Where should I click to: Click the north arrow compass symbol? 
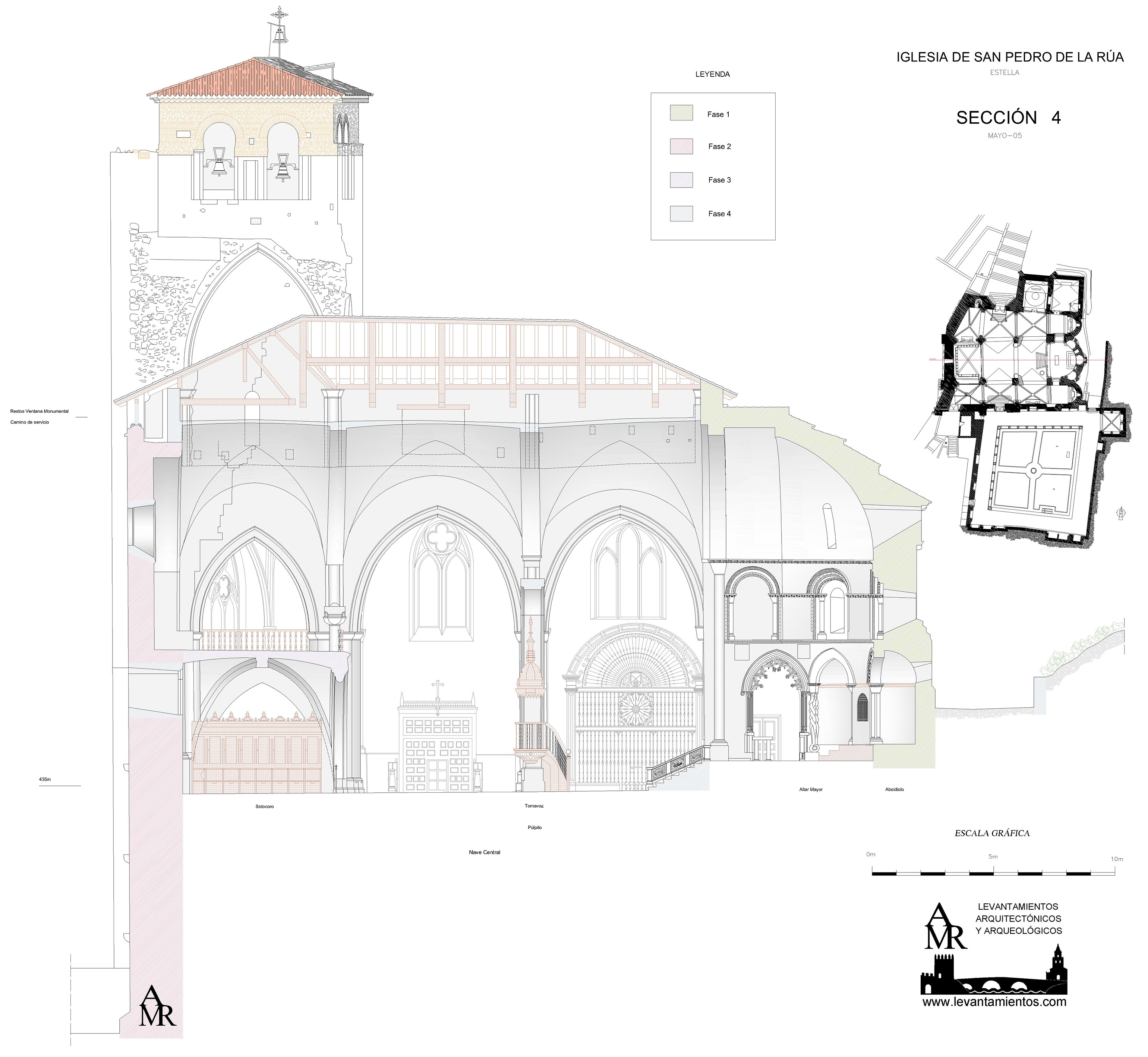click(1121, 513)
